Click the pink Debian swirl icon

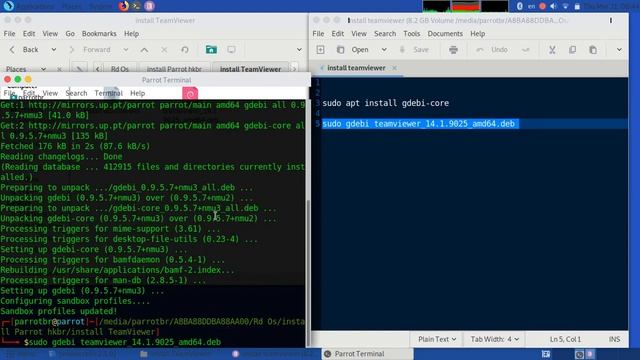[x=190, y=94]
